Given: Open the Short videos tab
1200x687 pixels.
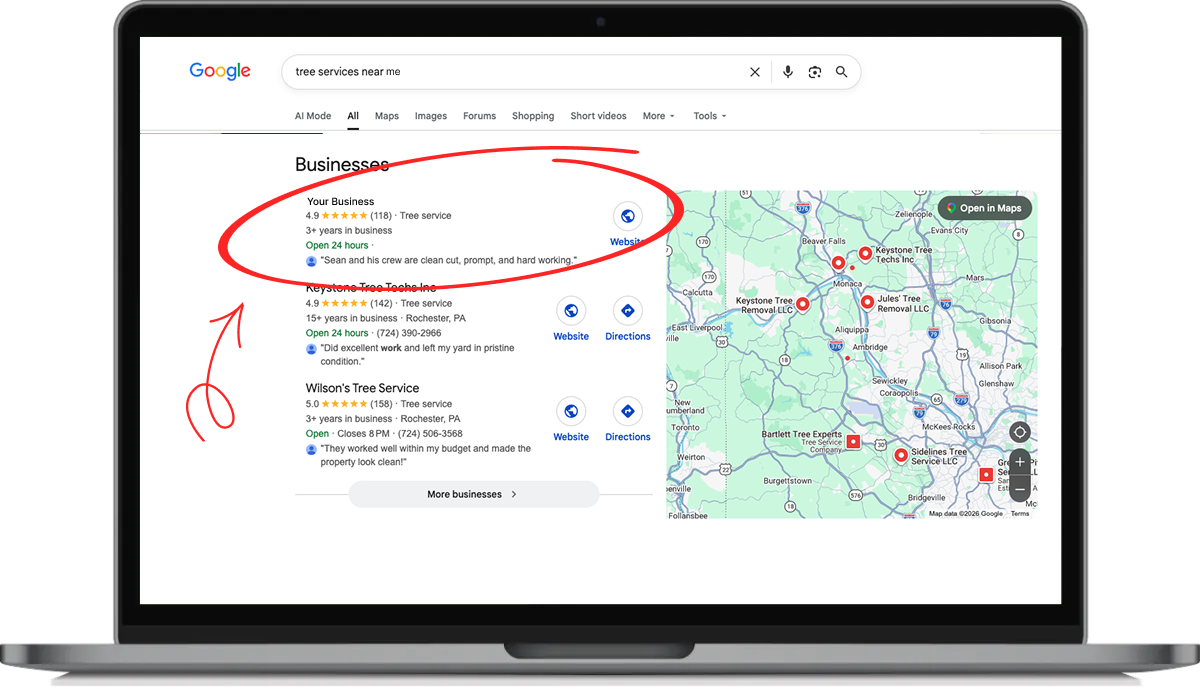Looking at the screenshot, I should [599, 116].
